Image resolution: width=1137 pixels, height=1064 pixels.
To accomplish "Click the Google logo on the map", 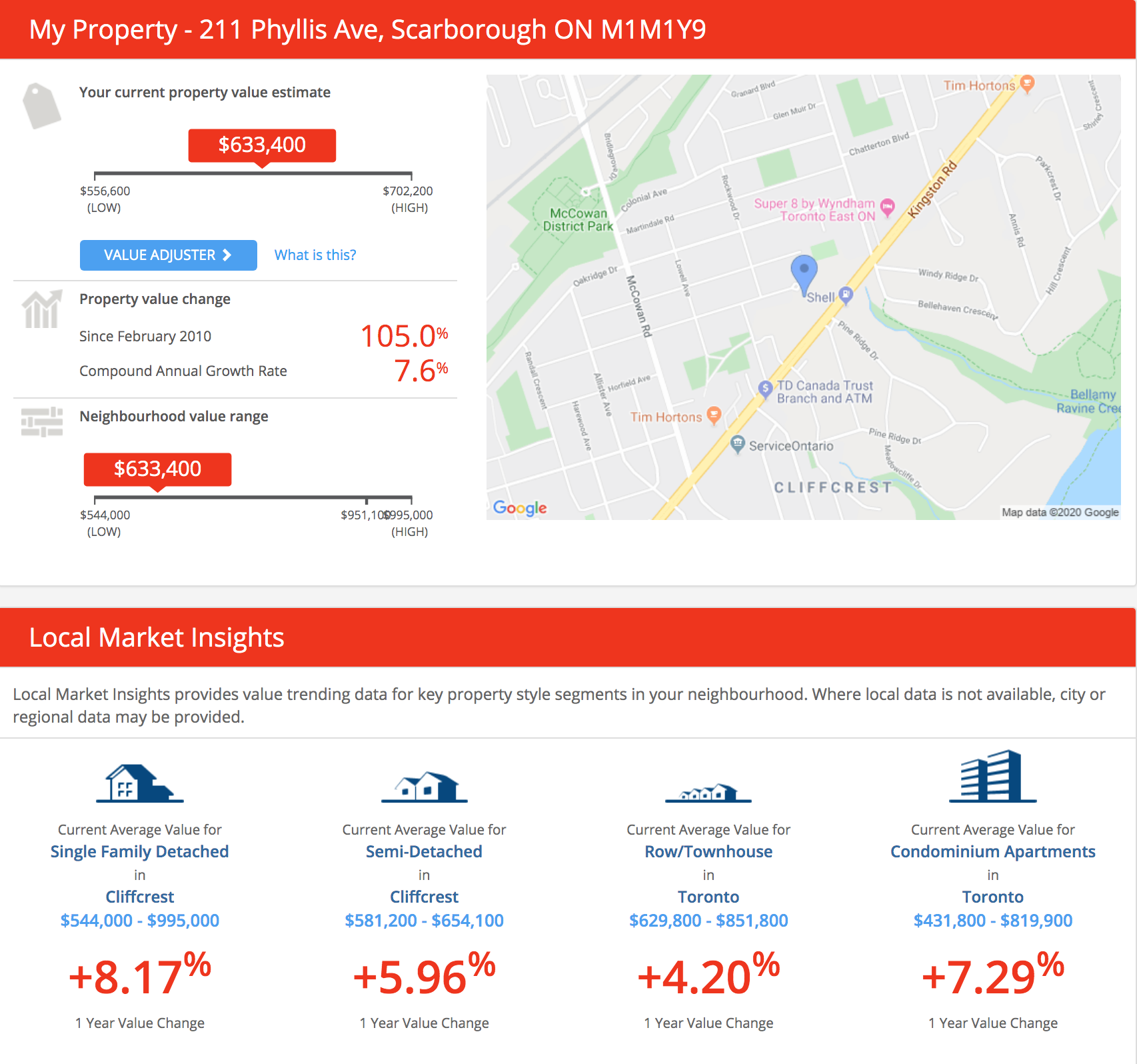I will (x=520, y=508).
